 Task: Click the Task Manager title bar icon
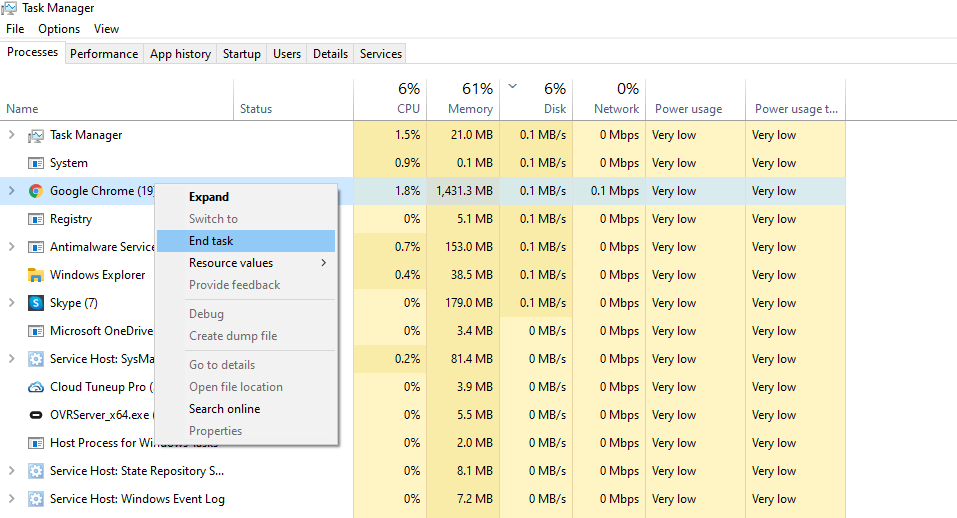click(x=9, y=8)
